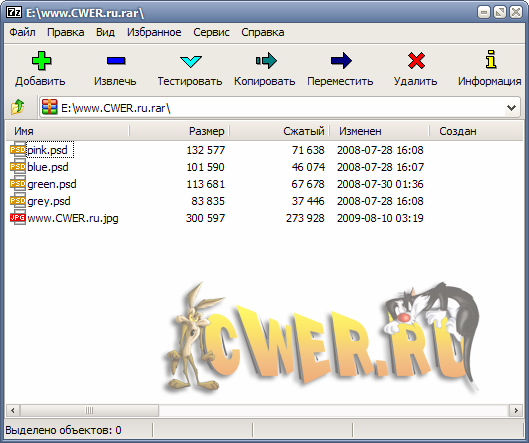The width and height of the screenshot is (529, 443).
Task: Click the Копировать arrow icon
Action: [266, 61]
